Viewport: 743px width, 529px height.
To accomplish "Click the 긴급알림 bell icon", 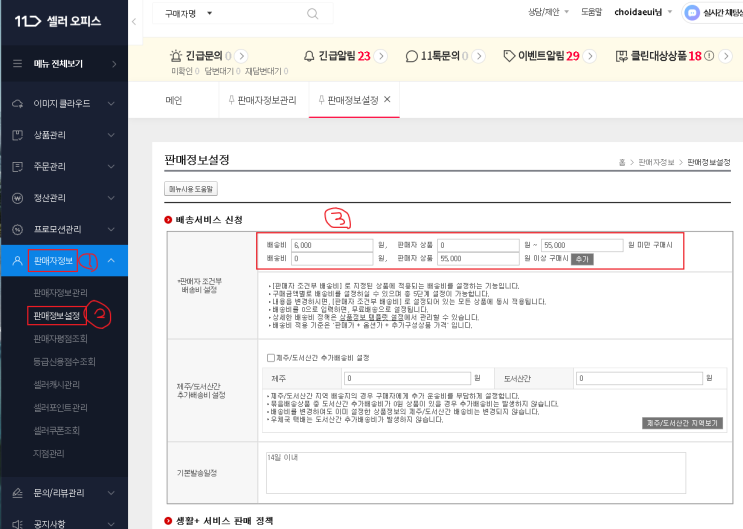I will (x=309, y=56).
